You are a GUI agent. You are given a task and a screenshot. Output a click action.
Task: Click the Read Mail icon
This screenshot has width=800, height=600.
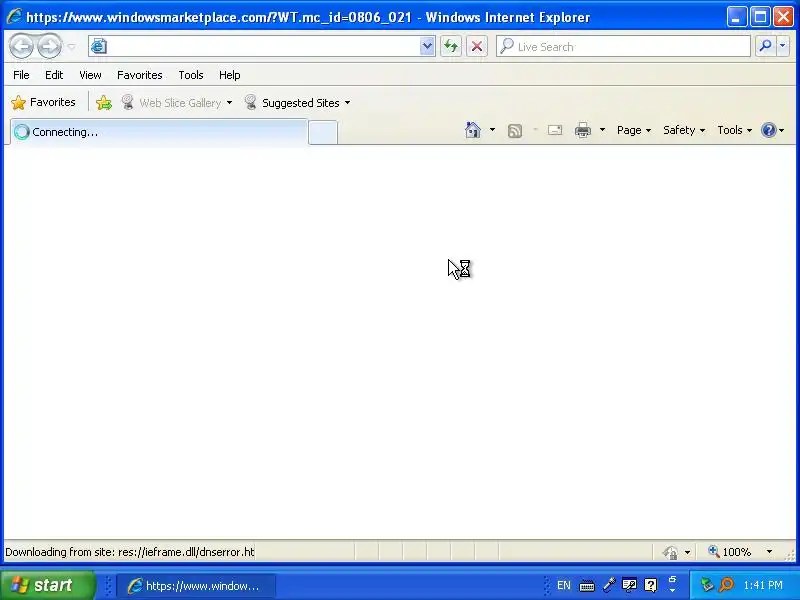(555, 130)
